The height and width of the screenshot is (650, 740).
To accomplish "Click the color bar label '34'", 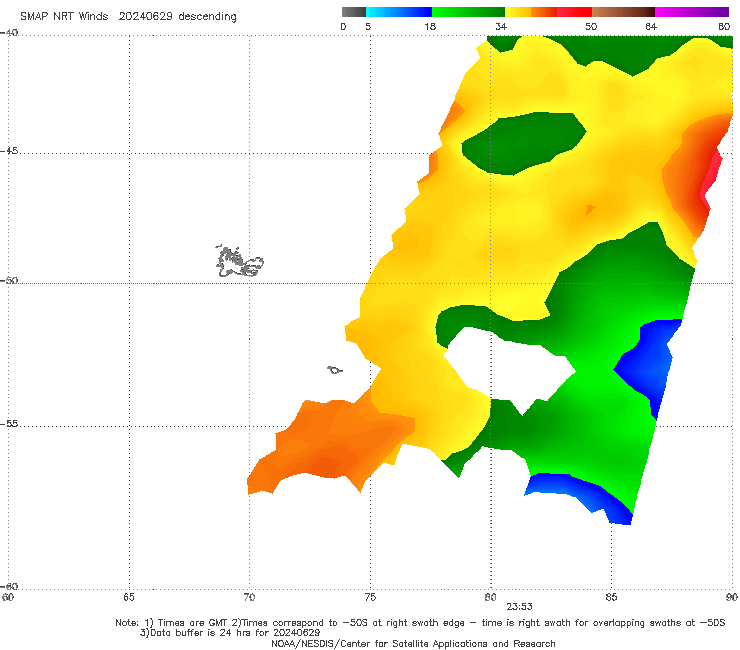I will [x=501, y=27].
